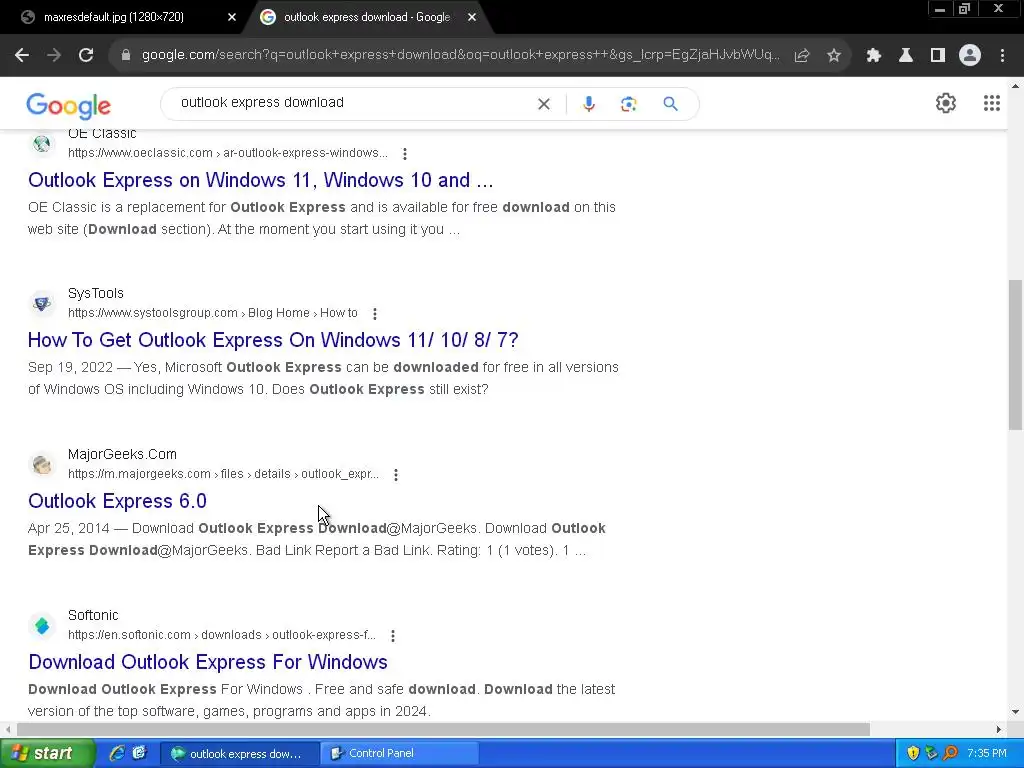Image resolution: width=1024 pixels, height=768 pixels.
Task: Open more options for Softonic result
Action: click(x=392, y=635)
